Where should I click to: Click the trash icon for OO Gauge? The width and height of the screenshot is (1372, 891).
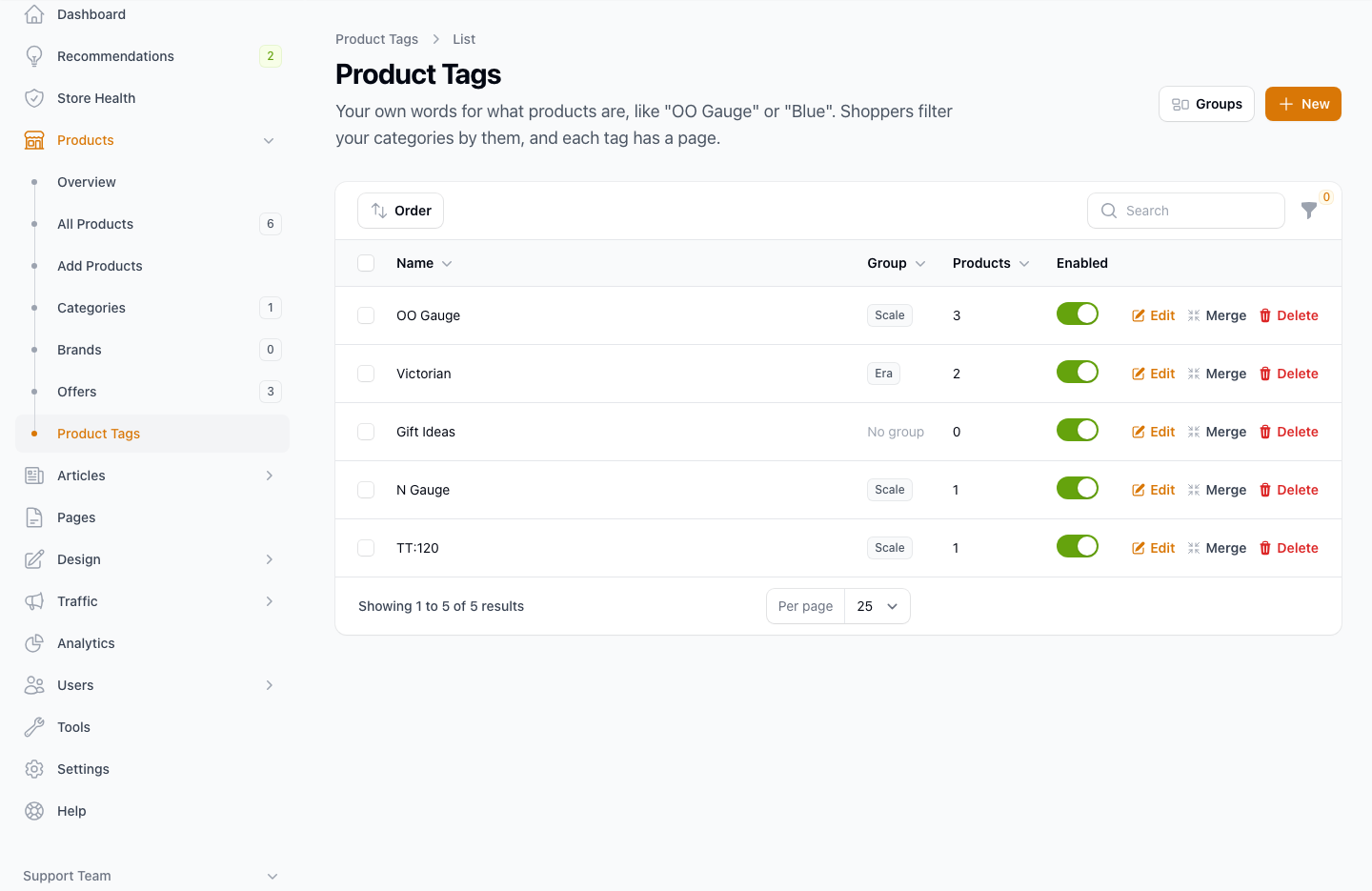tap(1265, 315)
